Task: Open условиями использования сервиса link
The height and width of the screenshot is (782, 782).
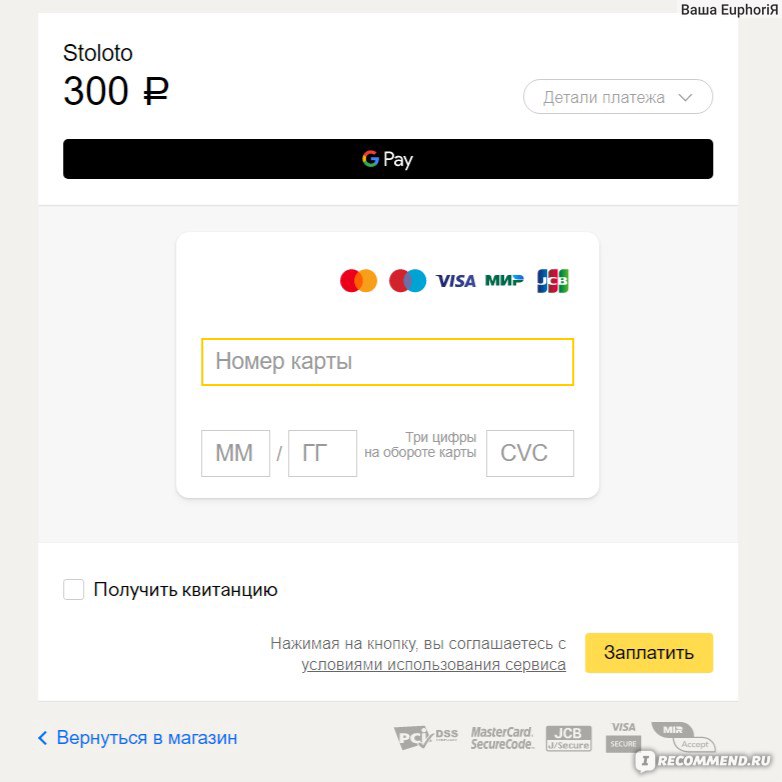Action: [x=433, y=665]
